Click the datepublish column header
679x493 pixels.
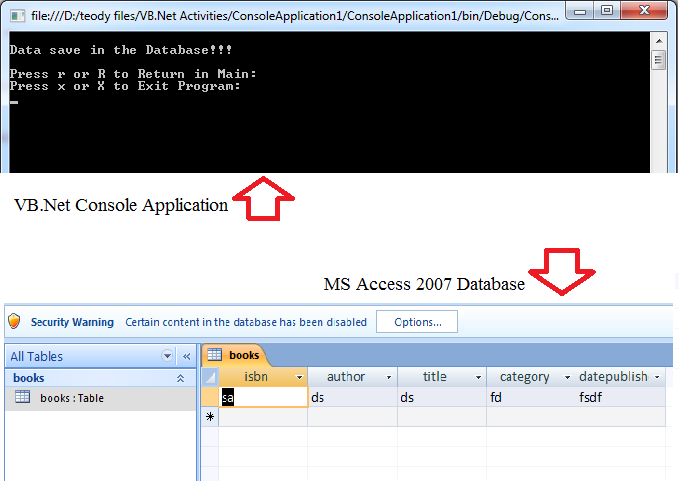coord(621,377)
